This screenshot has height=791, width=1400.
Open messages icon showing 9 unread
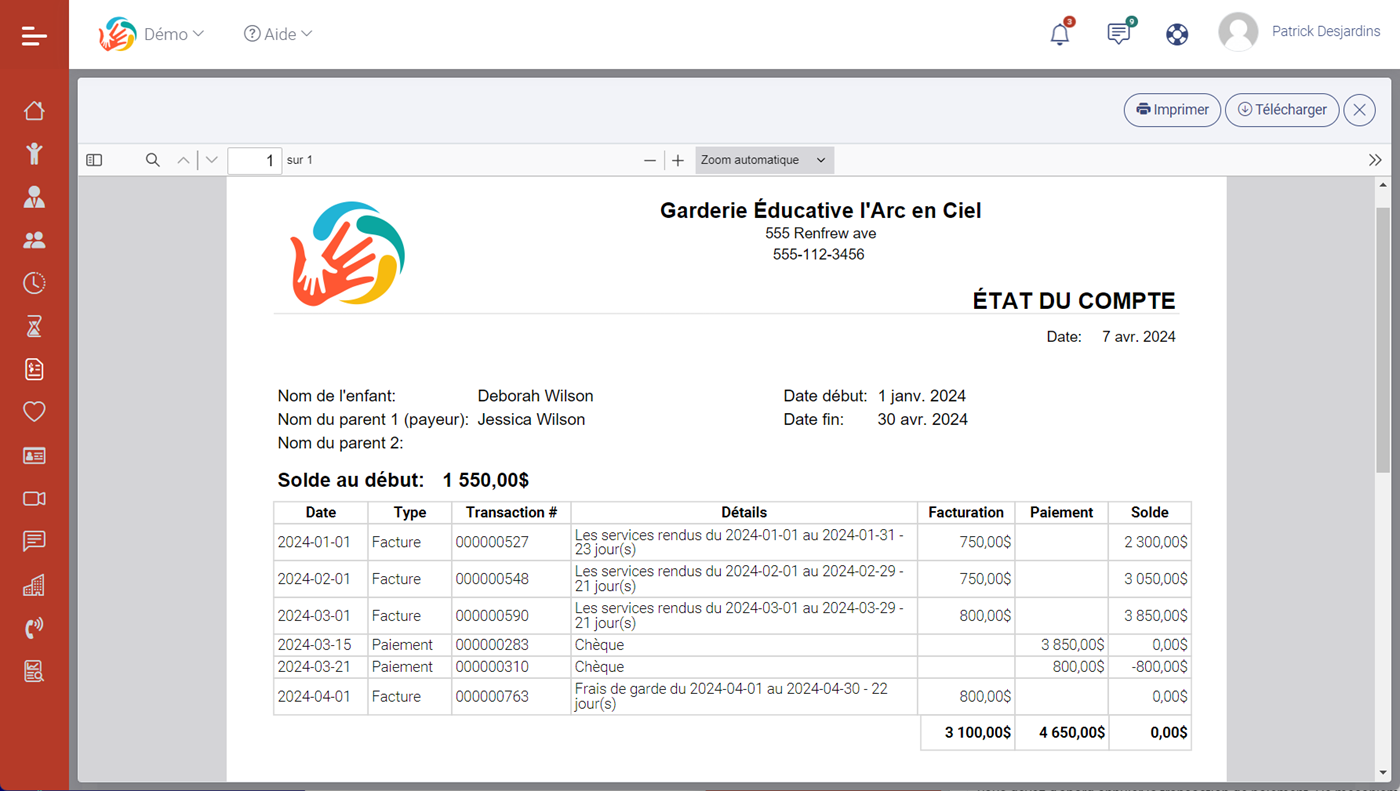(1118, 33)
